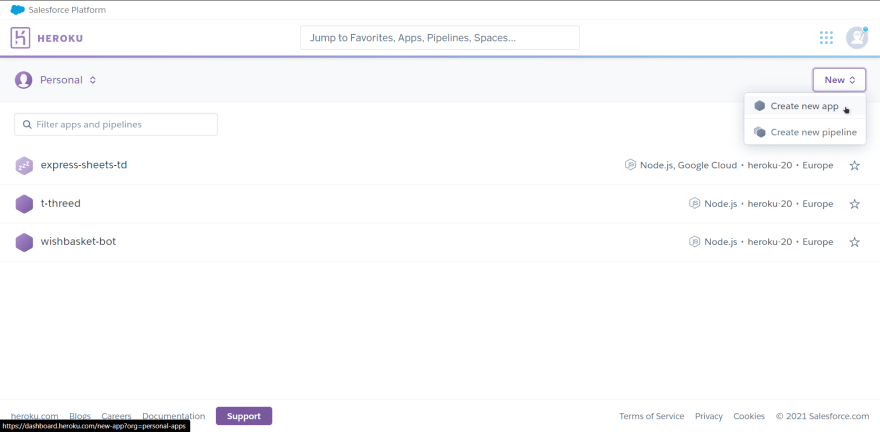Favorite express-sheets-td with the star
This screenshot has width=880, height=432.
[854, 166]
